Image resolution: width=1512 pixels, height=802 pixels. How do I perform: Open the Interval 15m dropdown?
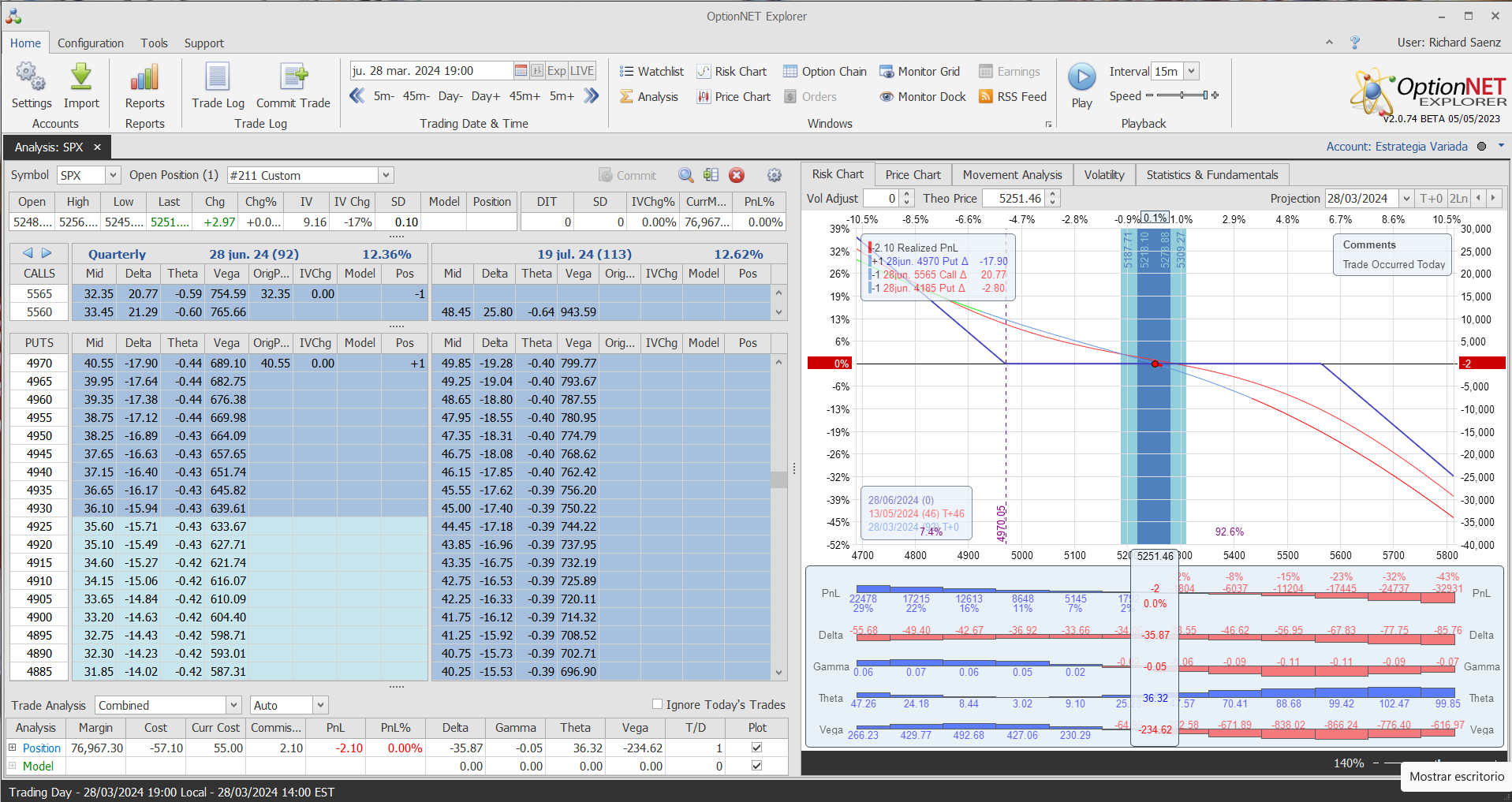click(1191, 71)
